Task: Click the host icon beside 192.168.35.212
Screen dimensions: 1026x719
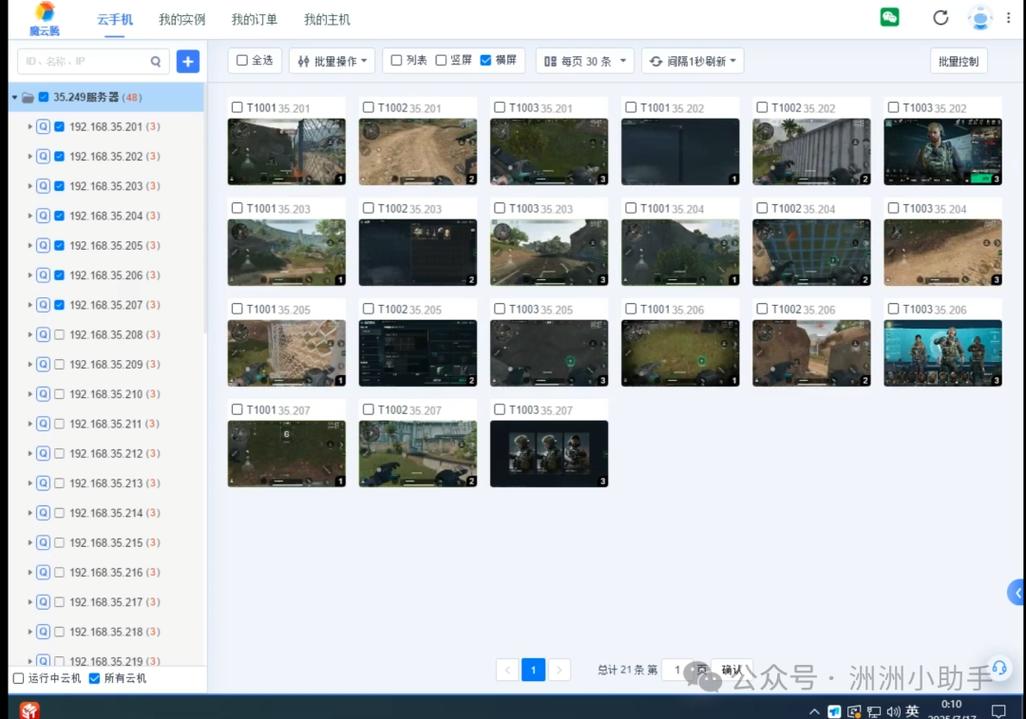Action: click(x=43, y=453)
